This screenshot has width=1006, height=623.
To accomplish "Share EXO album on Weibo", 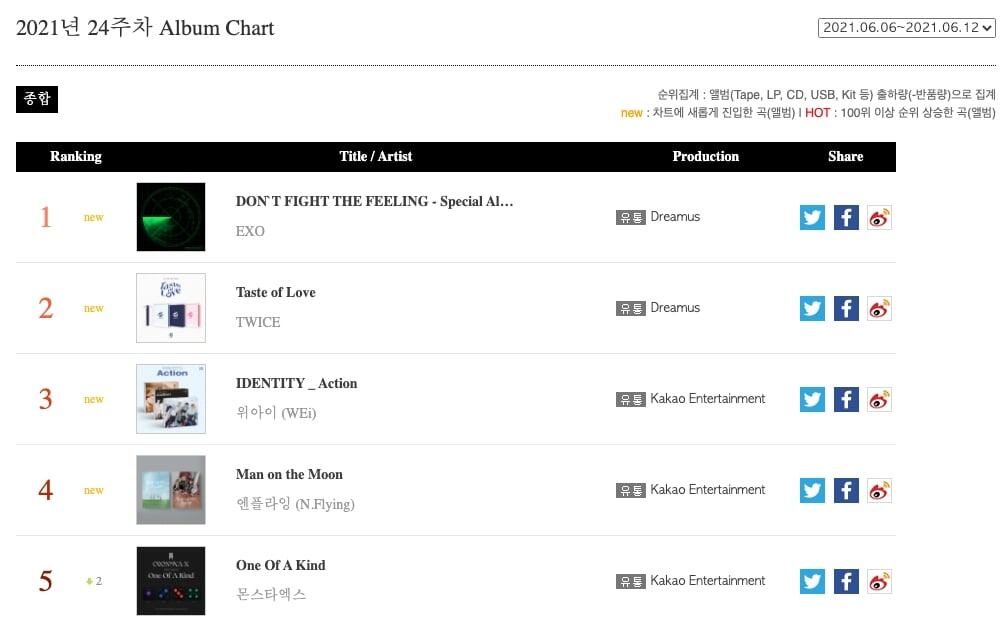I will click(879, 217).
